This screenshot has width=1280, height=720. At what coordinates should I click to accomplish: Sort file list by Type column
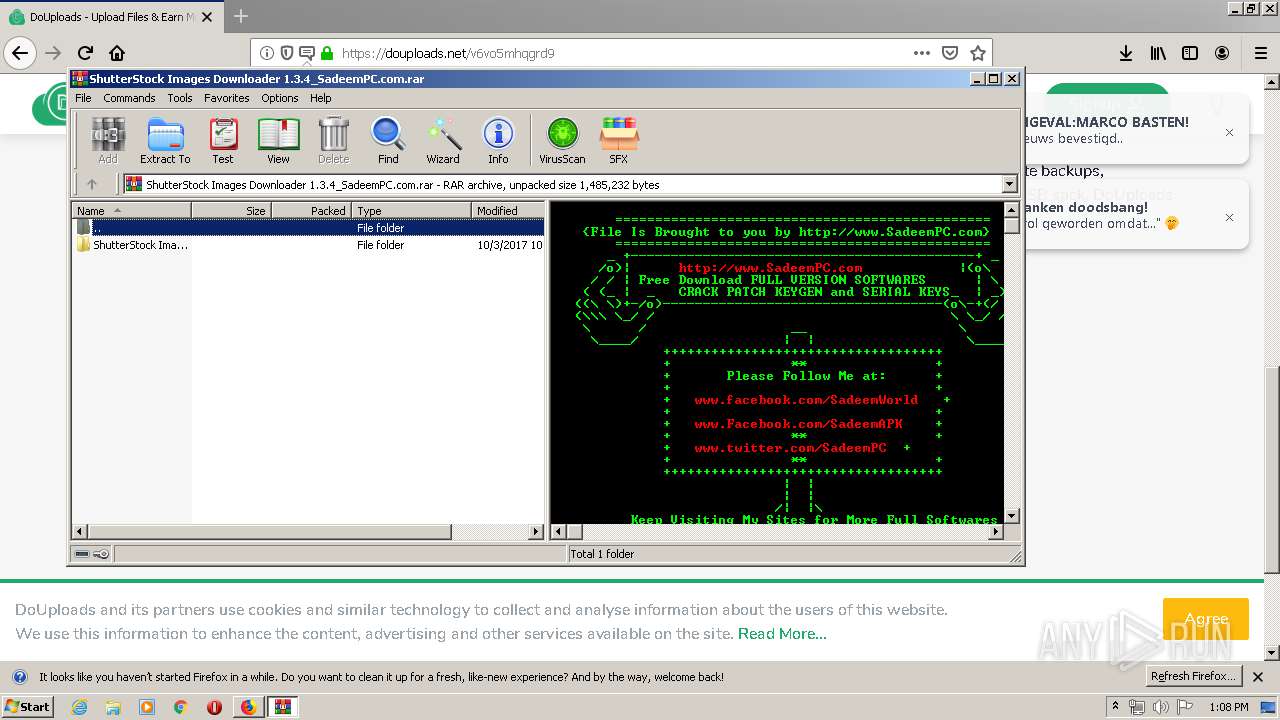[411, 210]
